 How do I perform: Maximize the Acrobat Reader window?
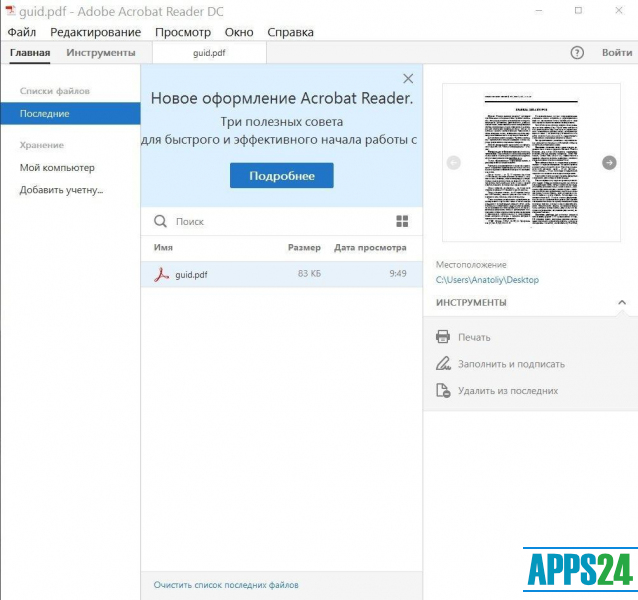pyautogui.click(x=578, y=11)
